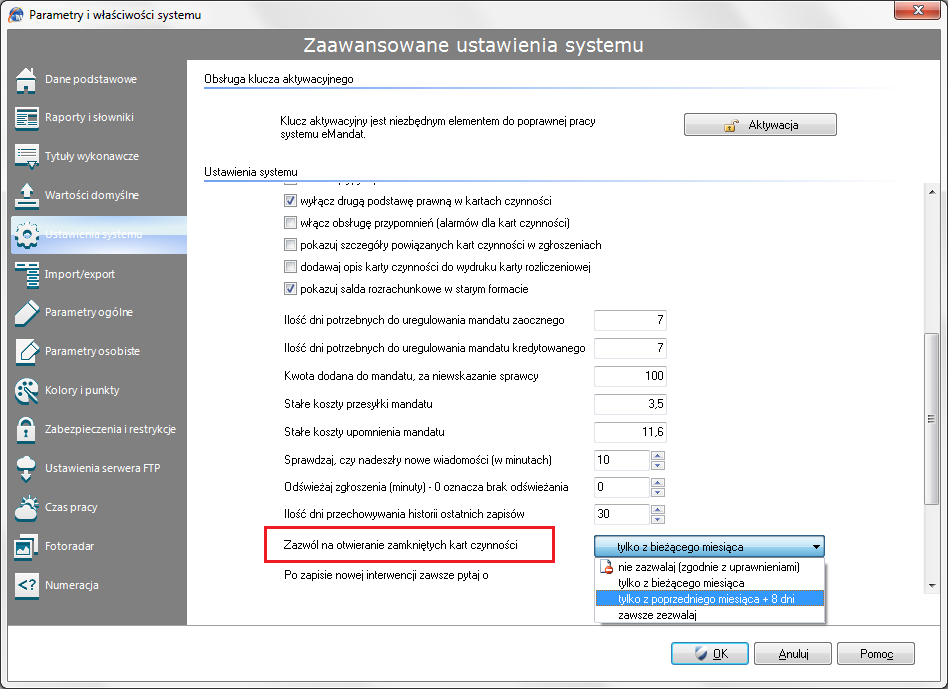This screenshot has width=948, height=689.
Task: Click the house icon for Dane podstawowe
Action: [27, 79]
